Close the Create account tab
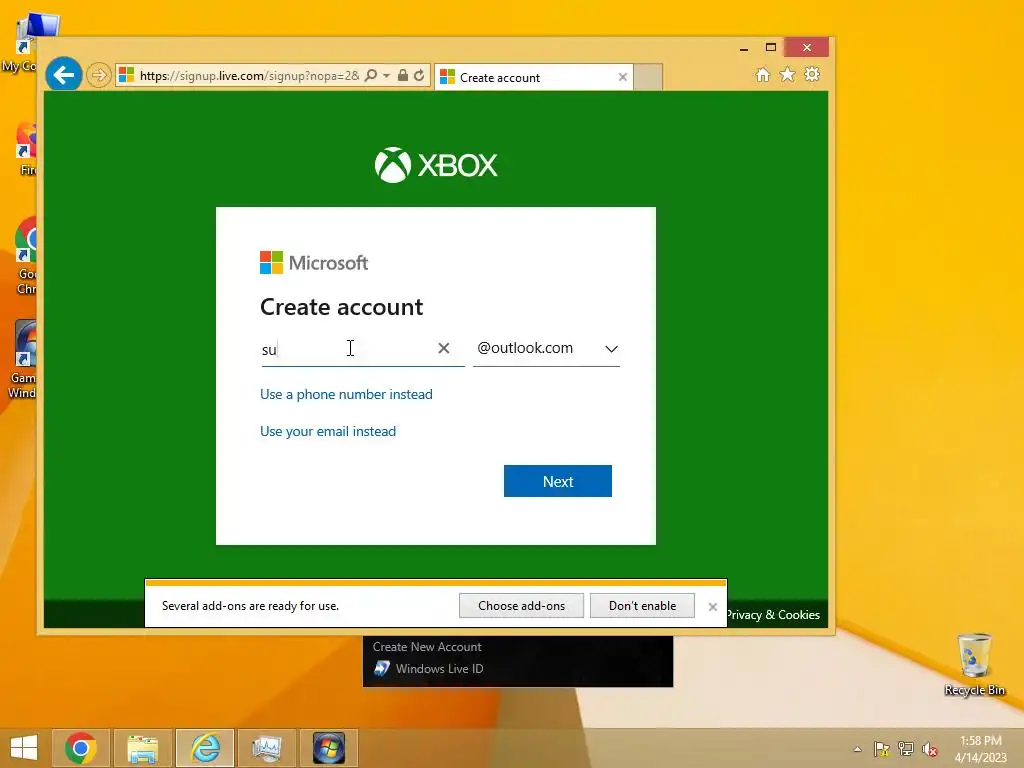The image size is (1024, 768). (x=622, y=77)
